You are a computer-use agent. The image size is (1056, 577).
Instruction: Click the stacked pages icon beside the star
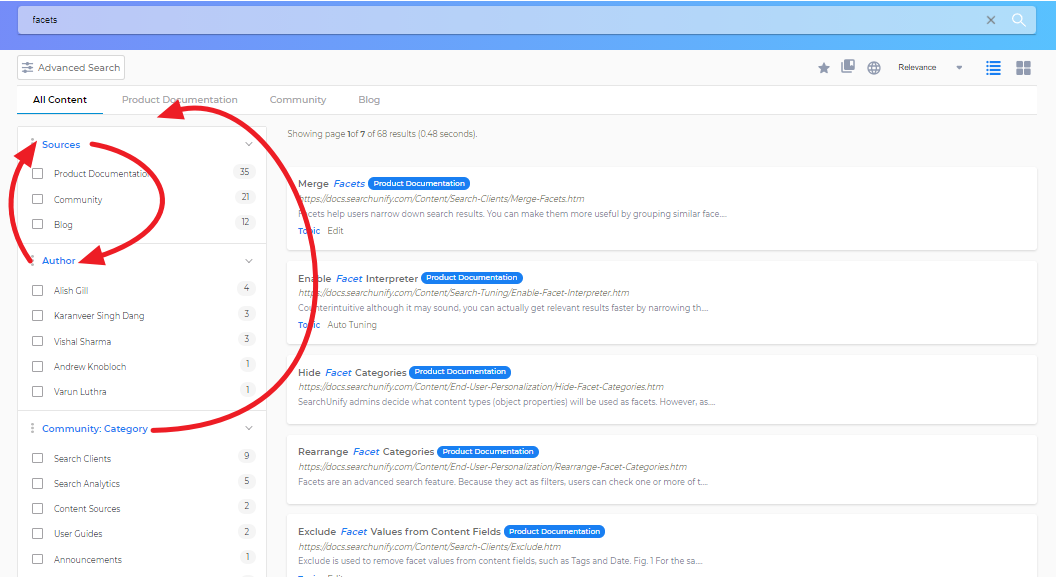[x=848, y=67]
